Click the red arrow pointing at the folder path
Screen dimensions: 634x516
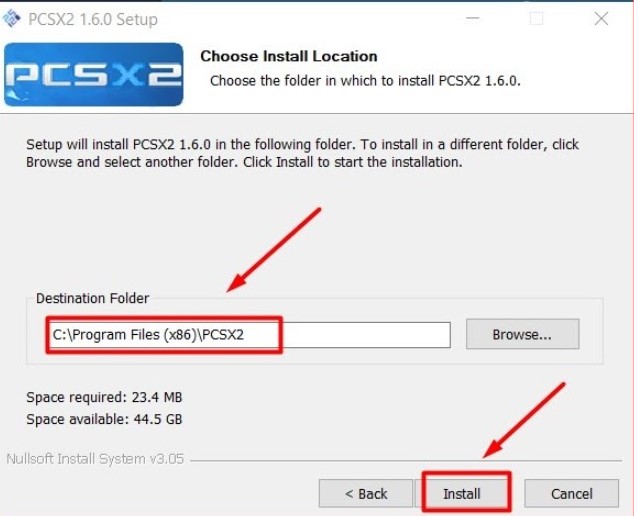[x=273, y=249]
